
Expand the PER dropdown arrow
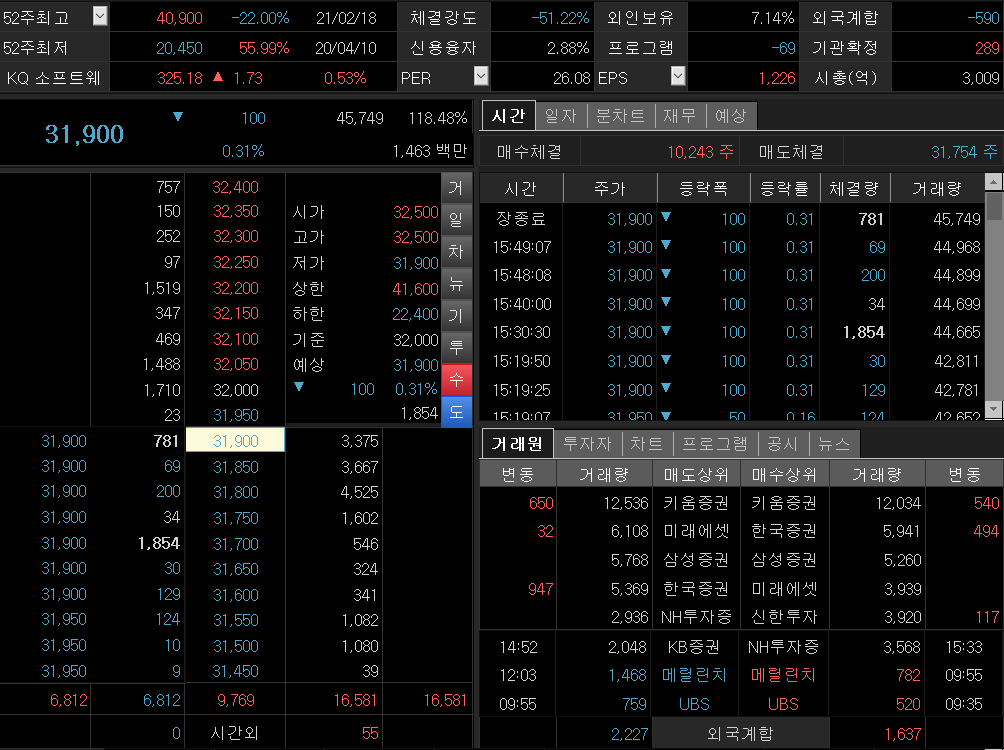[481, 76]
